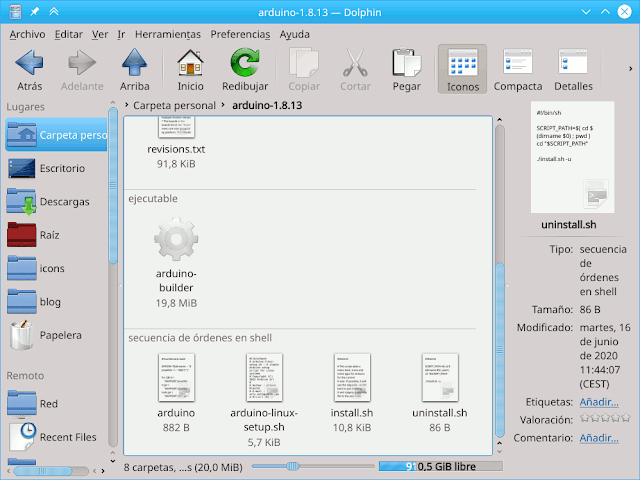Select the revisions.txt file

(x=176, y=143)
